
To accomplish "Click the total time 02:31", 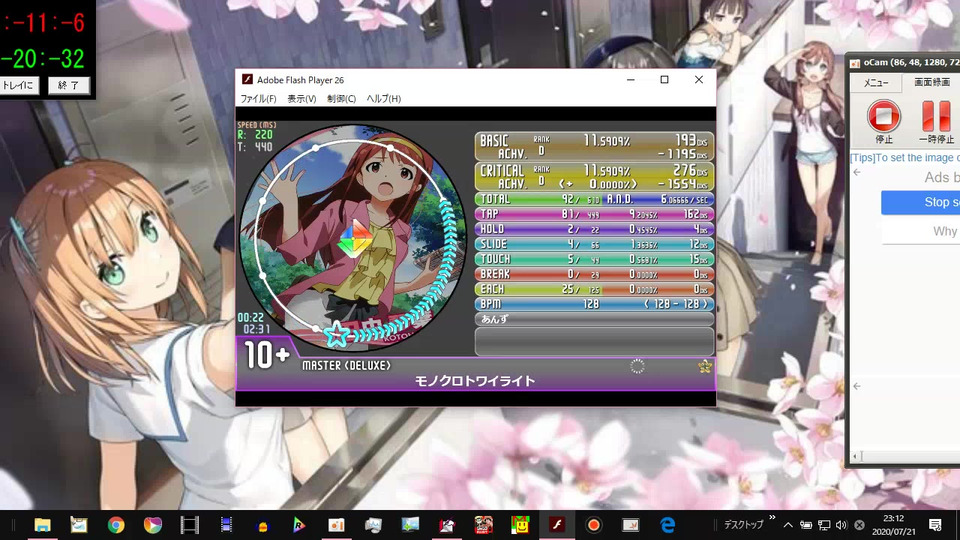I will pos(257,329).
